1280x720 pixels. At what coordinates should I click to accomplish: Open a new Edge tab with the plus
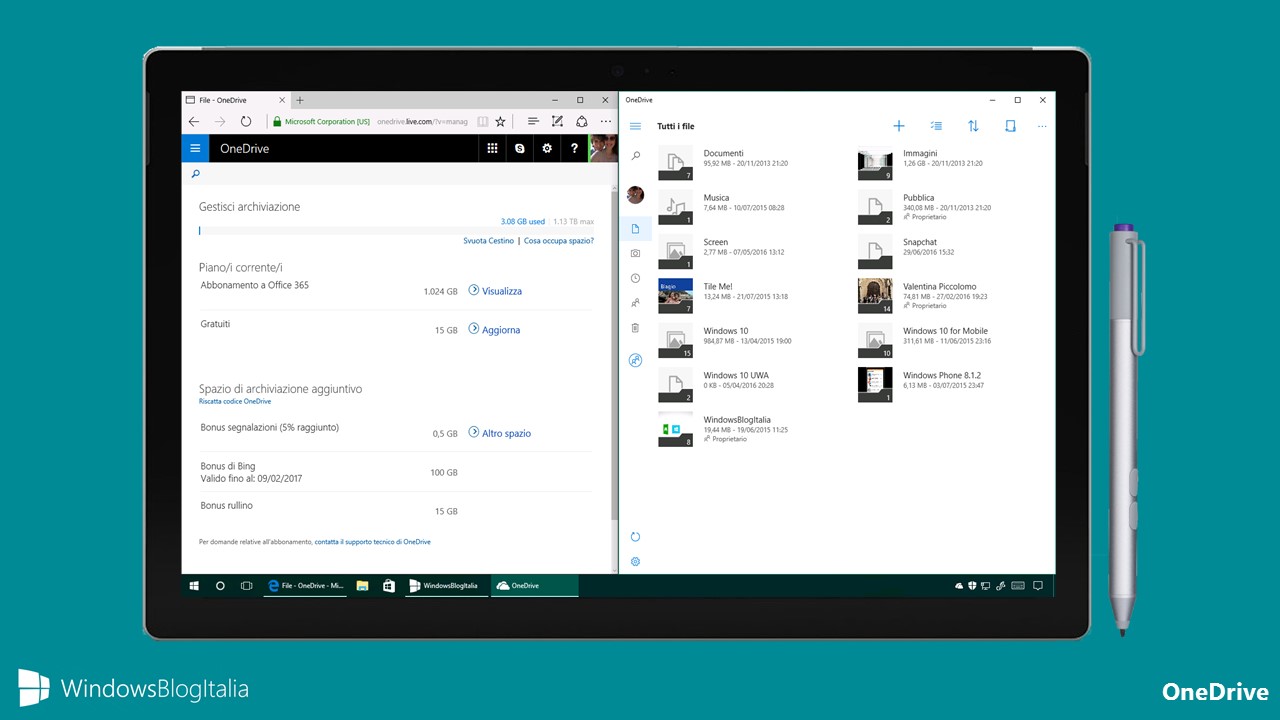click(300, 100)
